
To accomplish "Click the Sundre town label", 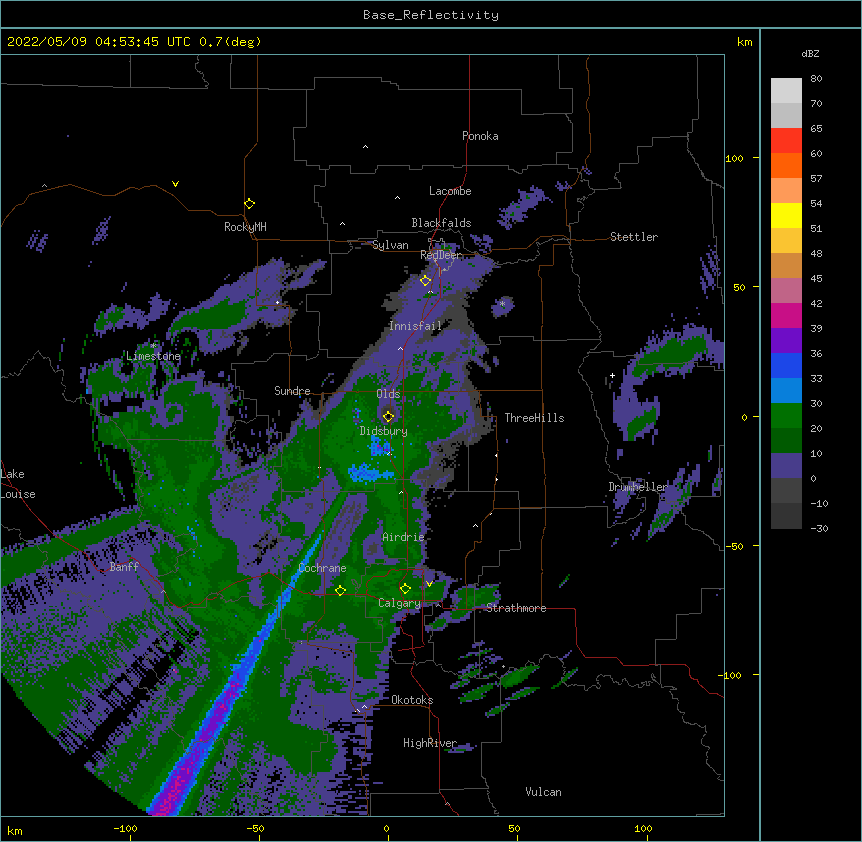I will click(292, 391).
